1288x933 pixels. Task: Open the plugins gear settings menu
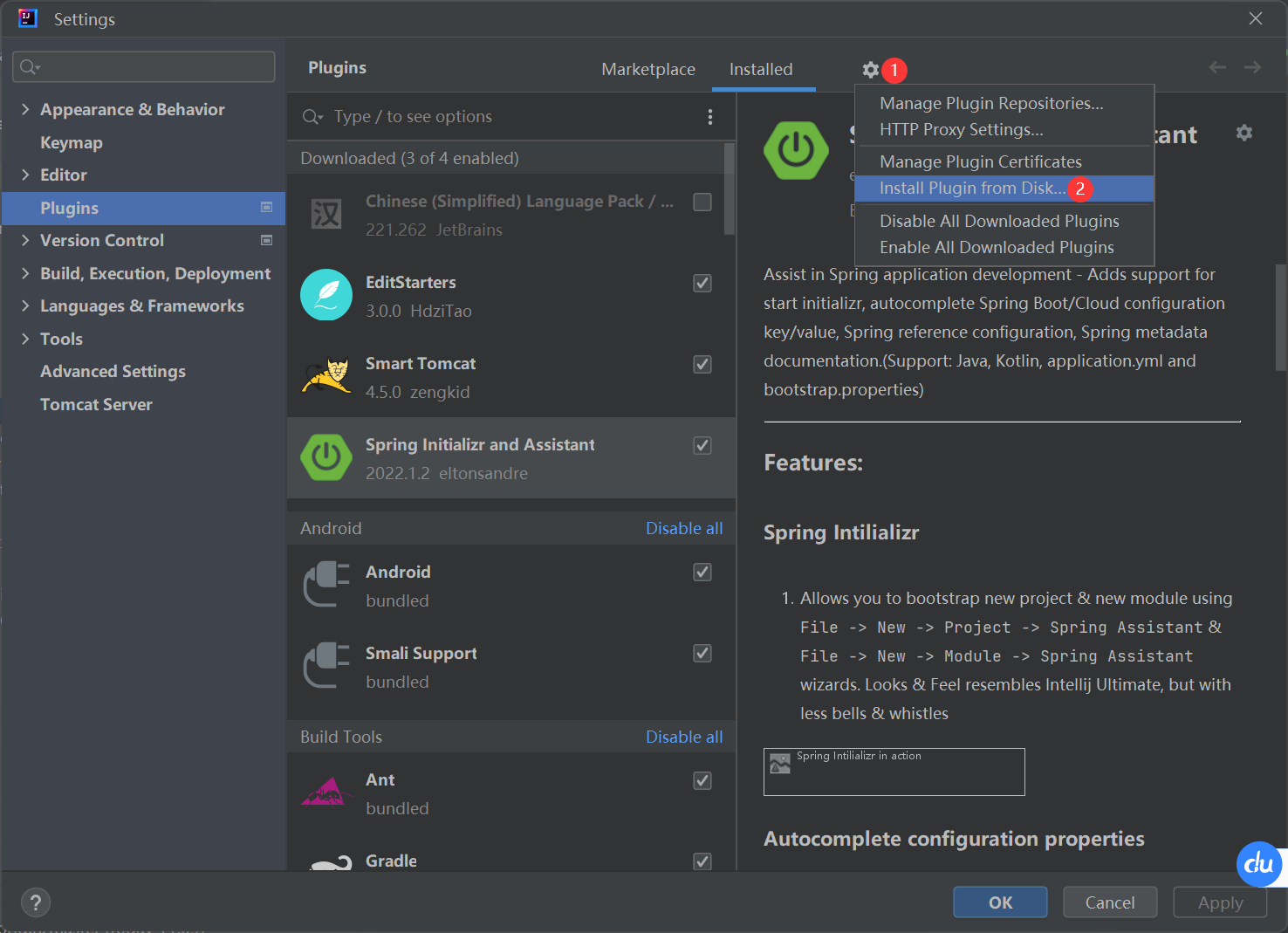tap(870, 70)
